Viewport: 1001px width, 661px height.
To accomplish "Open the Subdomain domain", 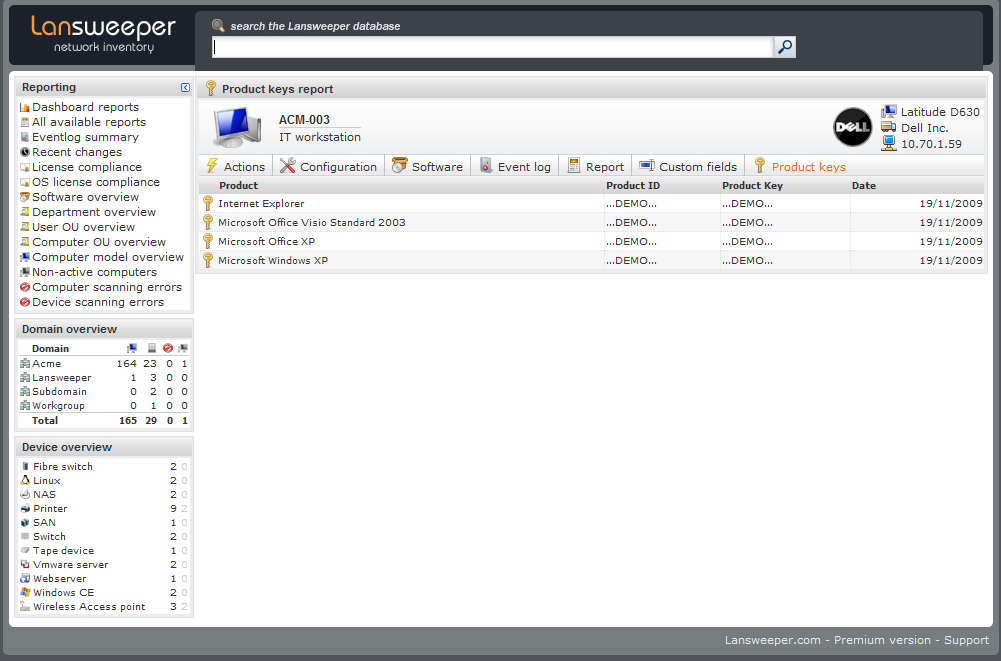I will pos(59,391).
